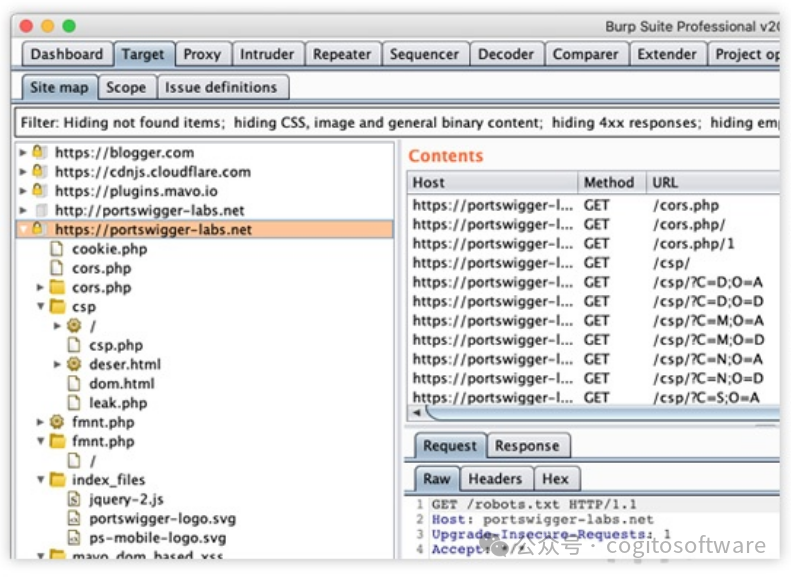Switch to the Response tab
The height and width of the screenshot is (577, 791).
pos(527,446)
